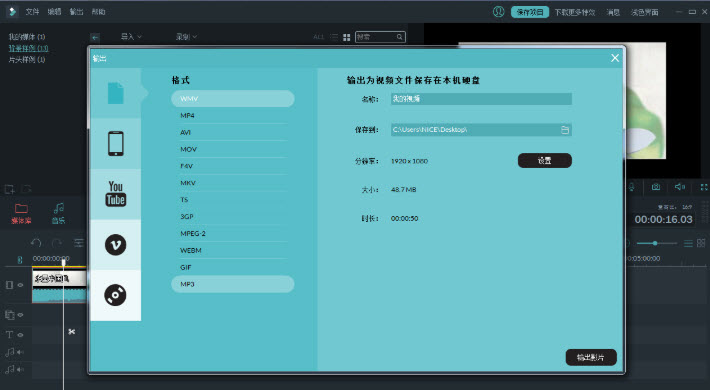The height and width of the screenshot is (390, 710).
Task: Click the video name input field
Action: 481,99
